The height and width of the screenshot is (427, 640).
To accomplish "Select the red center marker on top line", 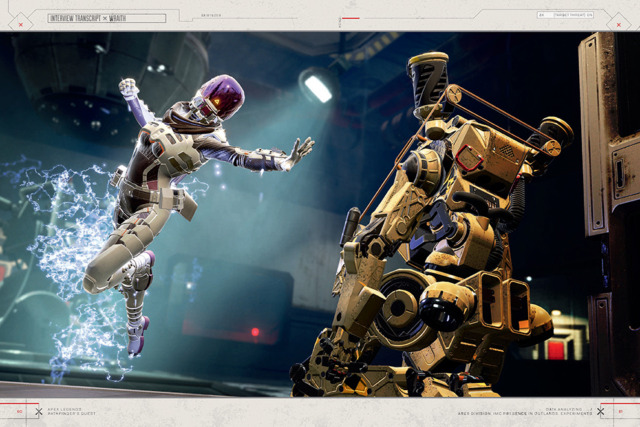I will tap(351, 18).
